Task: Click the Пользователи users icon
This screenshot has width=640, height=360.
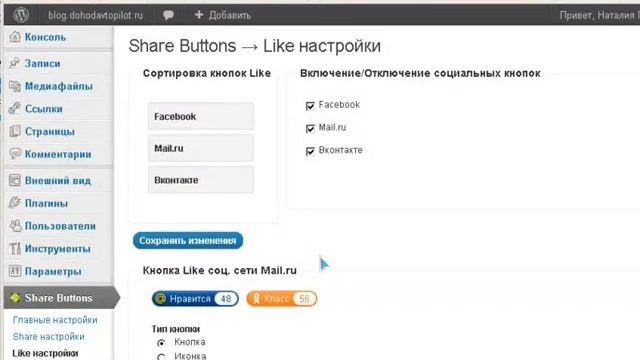Action: point(15,226)
